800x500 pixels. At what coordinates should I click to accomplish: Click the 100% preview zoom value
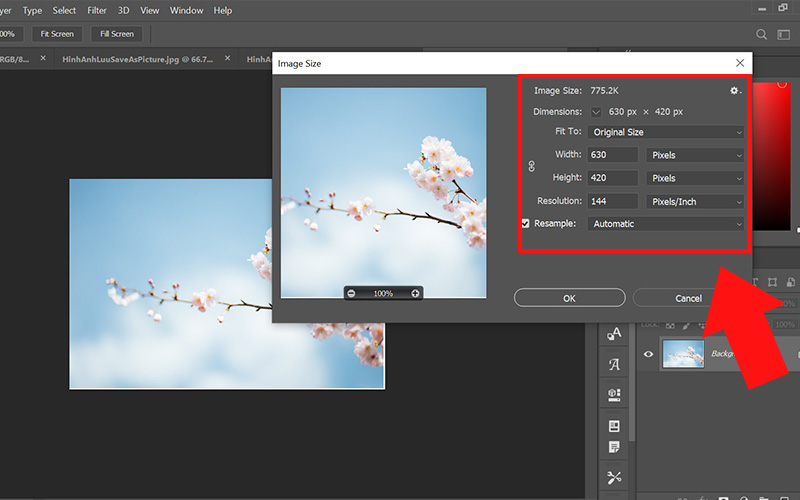click(x=383, y=293)
